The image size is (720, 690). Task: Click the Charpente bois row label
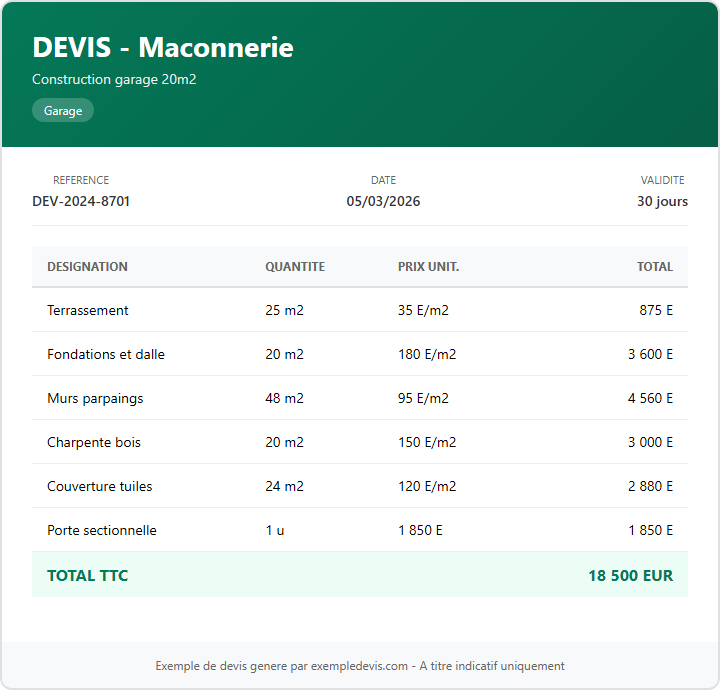[94, 442]
